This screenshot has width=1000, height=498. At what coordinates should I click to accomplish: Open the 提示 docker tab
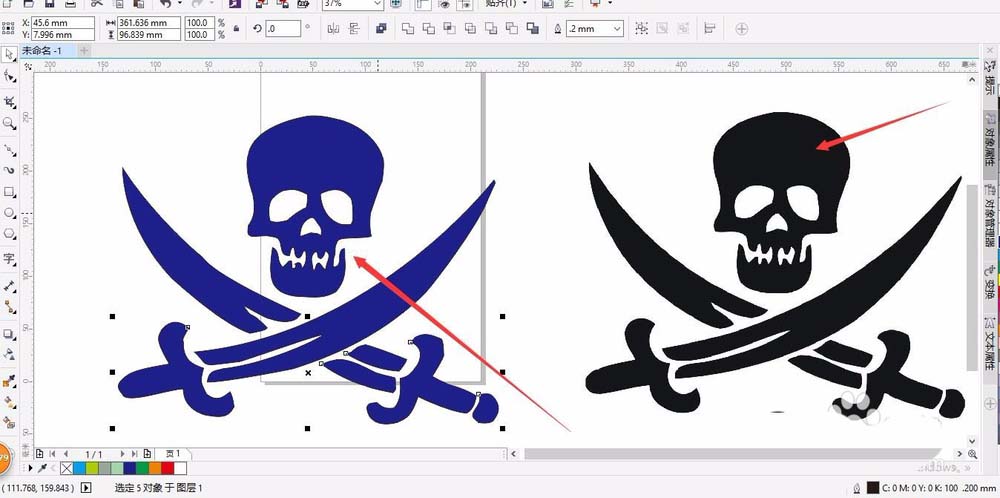990,79
